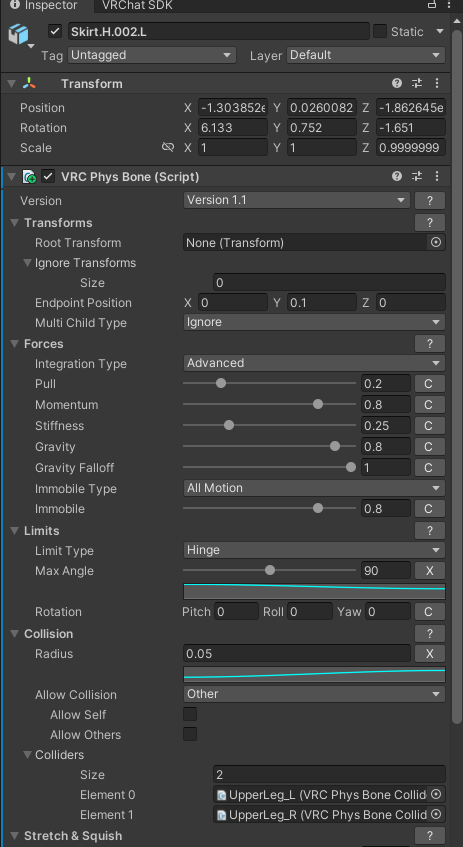Open Transform component help icon
The height and width of the screenshot is (847, 463).
pyautogui.click(x=397, y=83)
